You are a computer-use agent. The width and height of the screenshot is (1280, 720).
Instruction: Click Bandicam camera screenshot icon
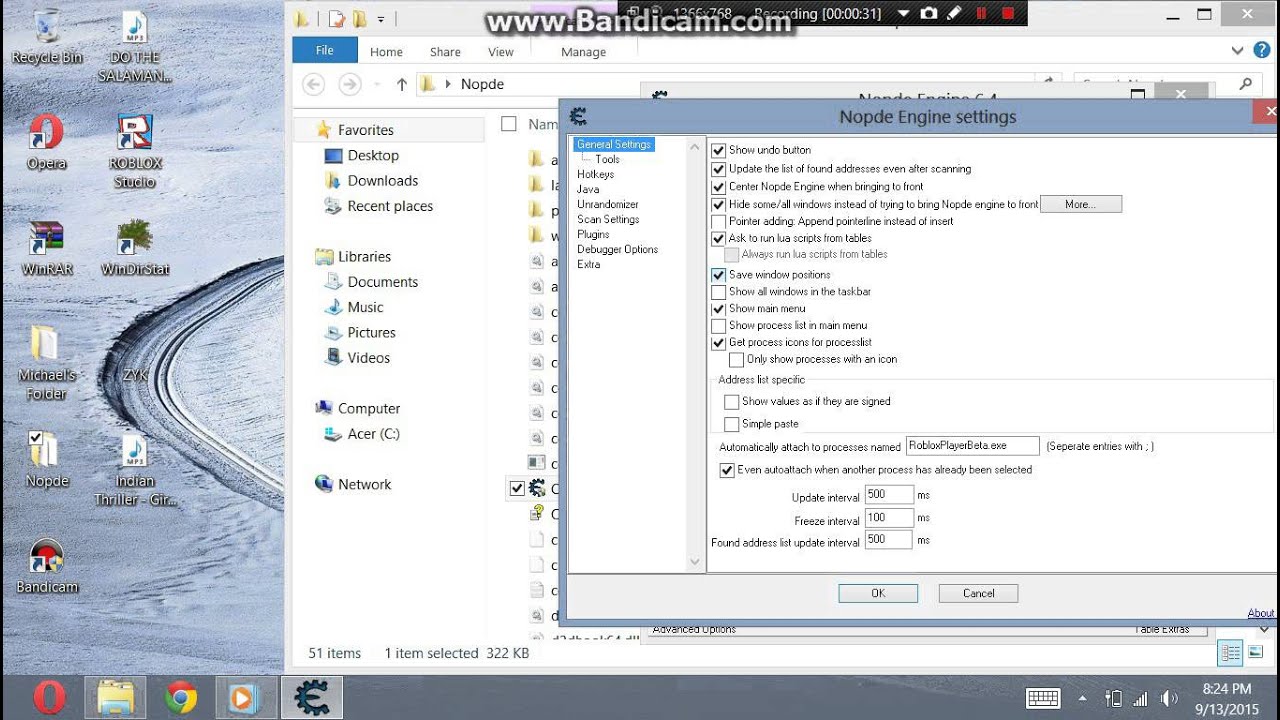[929, 13]
